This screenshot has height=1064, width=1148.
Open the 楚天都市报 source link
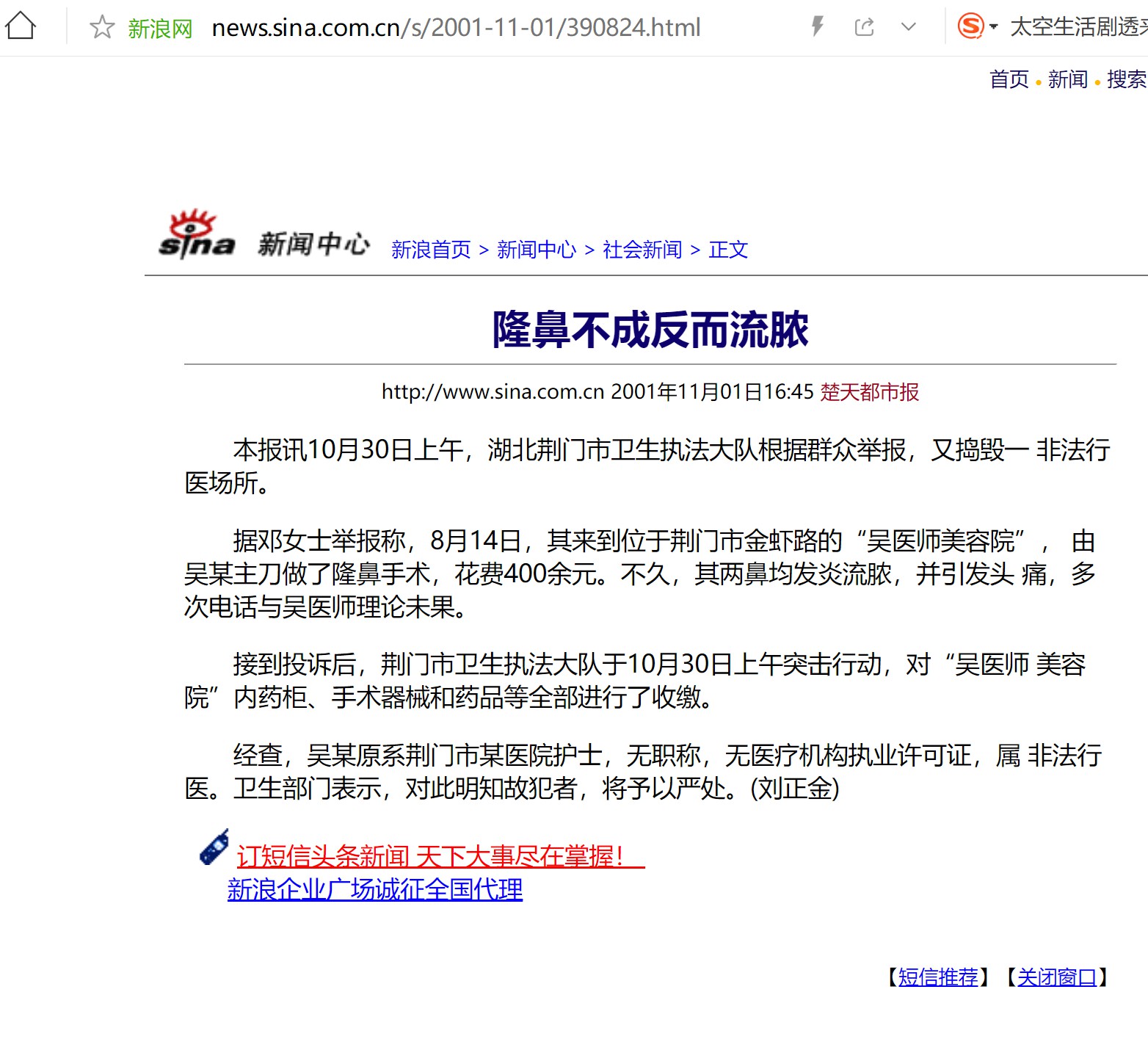870,391
